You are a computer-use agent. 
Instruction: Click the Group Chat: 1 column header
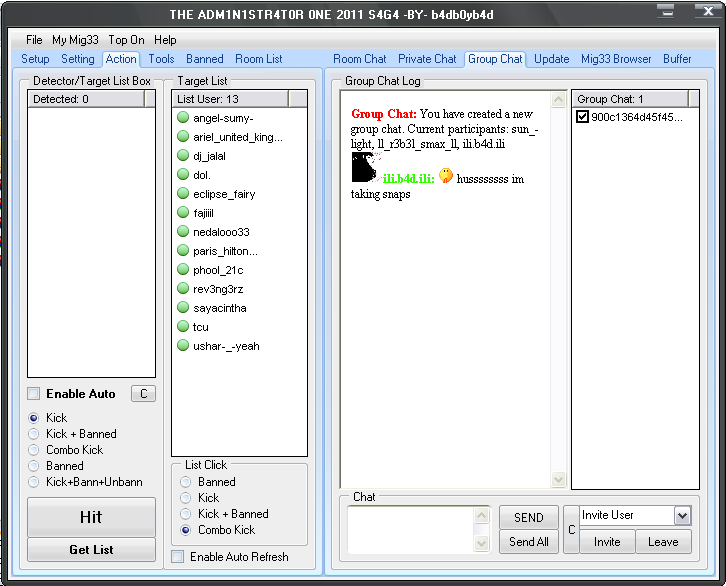click(x=630, y=99)
